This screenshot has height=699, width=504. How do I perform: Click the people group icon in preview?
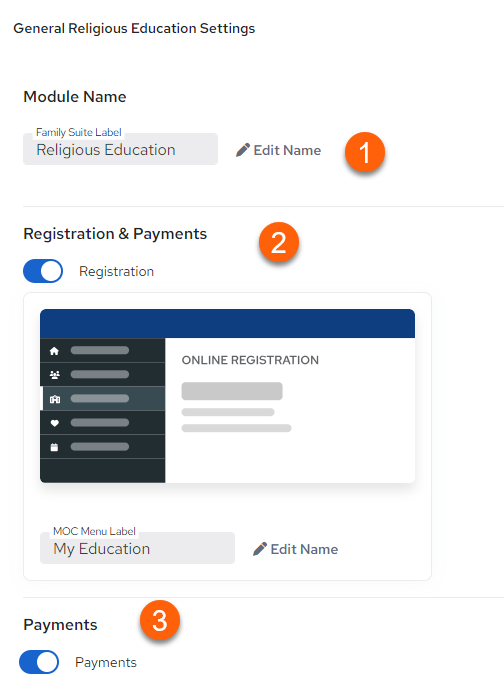pos(54,375)
